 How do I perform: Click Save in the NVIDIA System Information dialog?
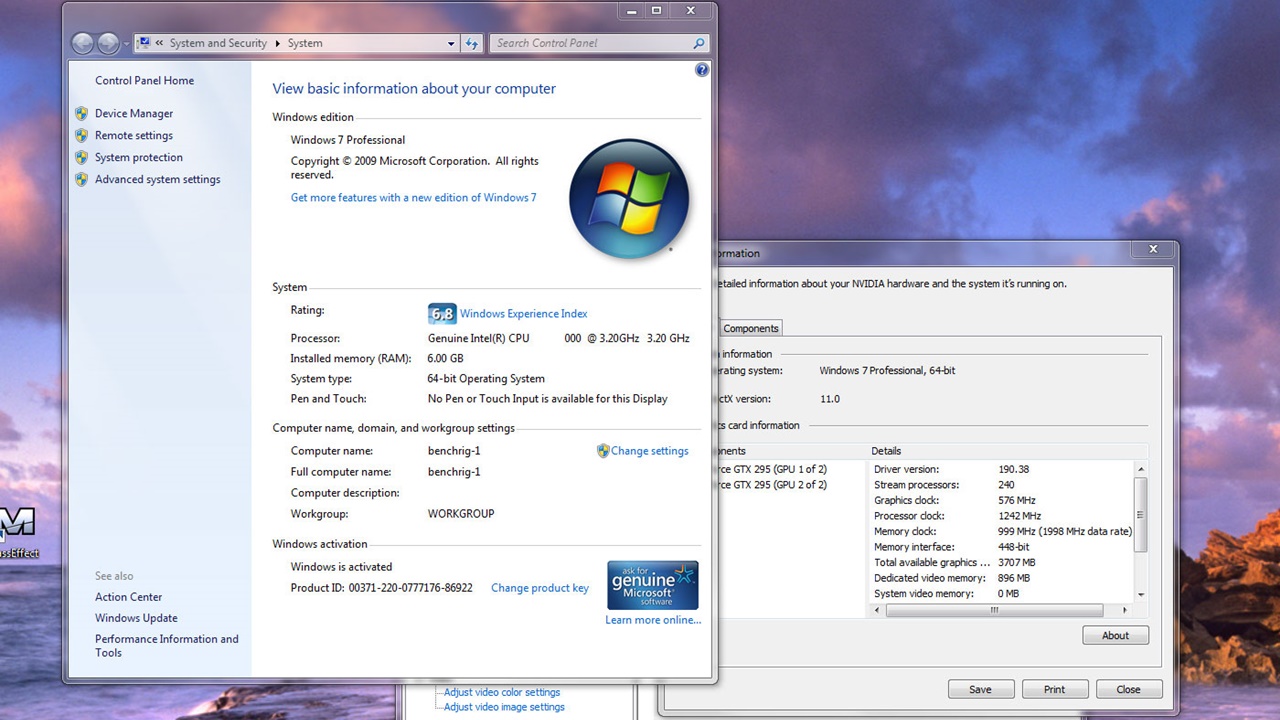980,689
